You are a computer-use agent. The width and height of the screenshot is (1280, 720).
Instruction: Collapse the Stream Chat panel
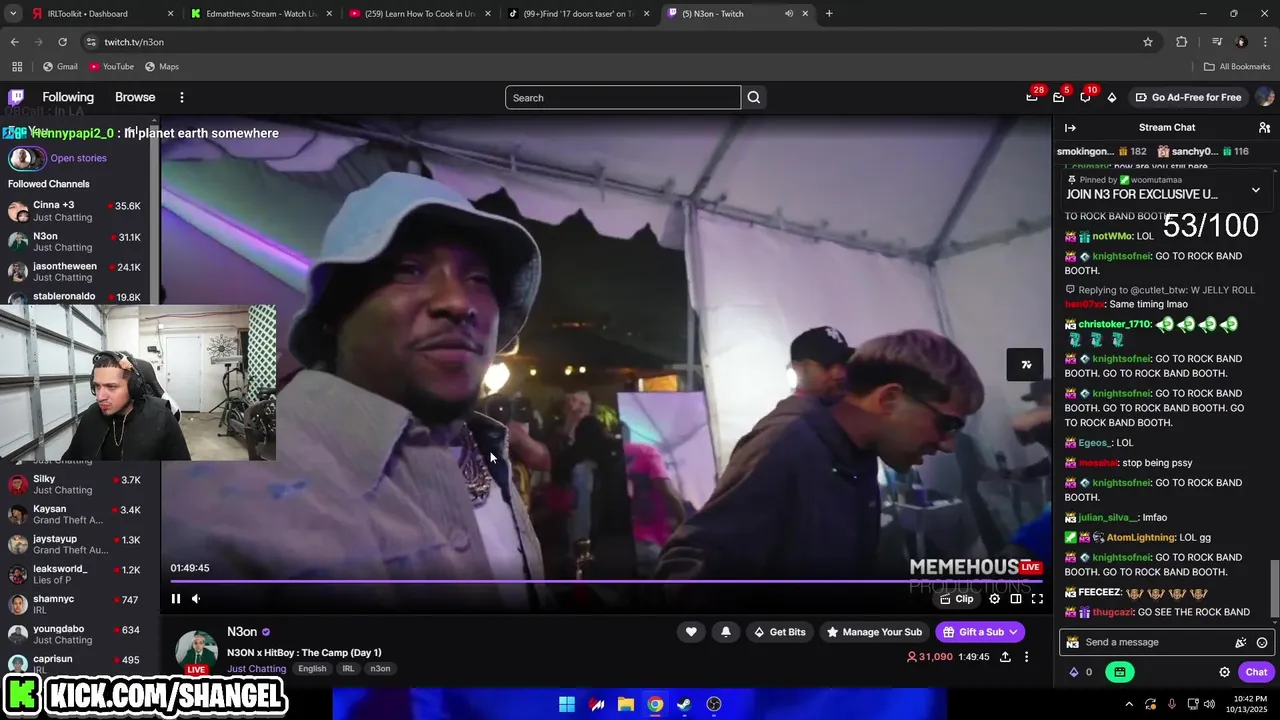pyautogui.click(x=1070, y=127)
